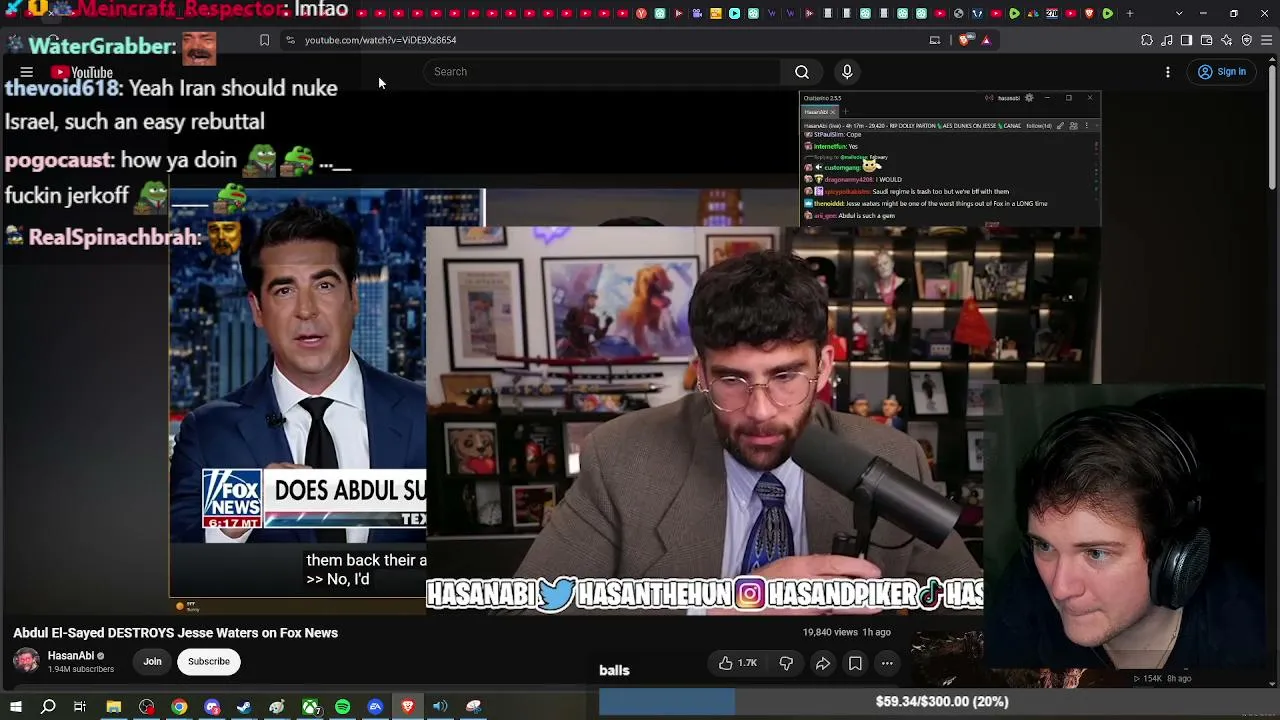This screenshot has height=720, width=1280.
Task: Click the YouTube search magnifier button
Action: 802,72
